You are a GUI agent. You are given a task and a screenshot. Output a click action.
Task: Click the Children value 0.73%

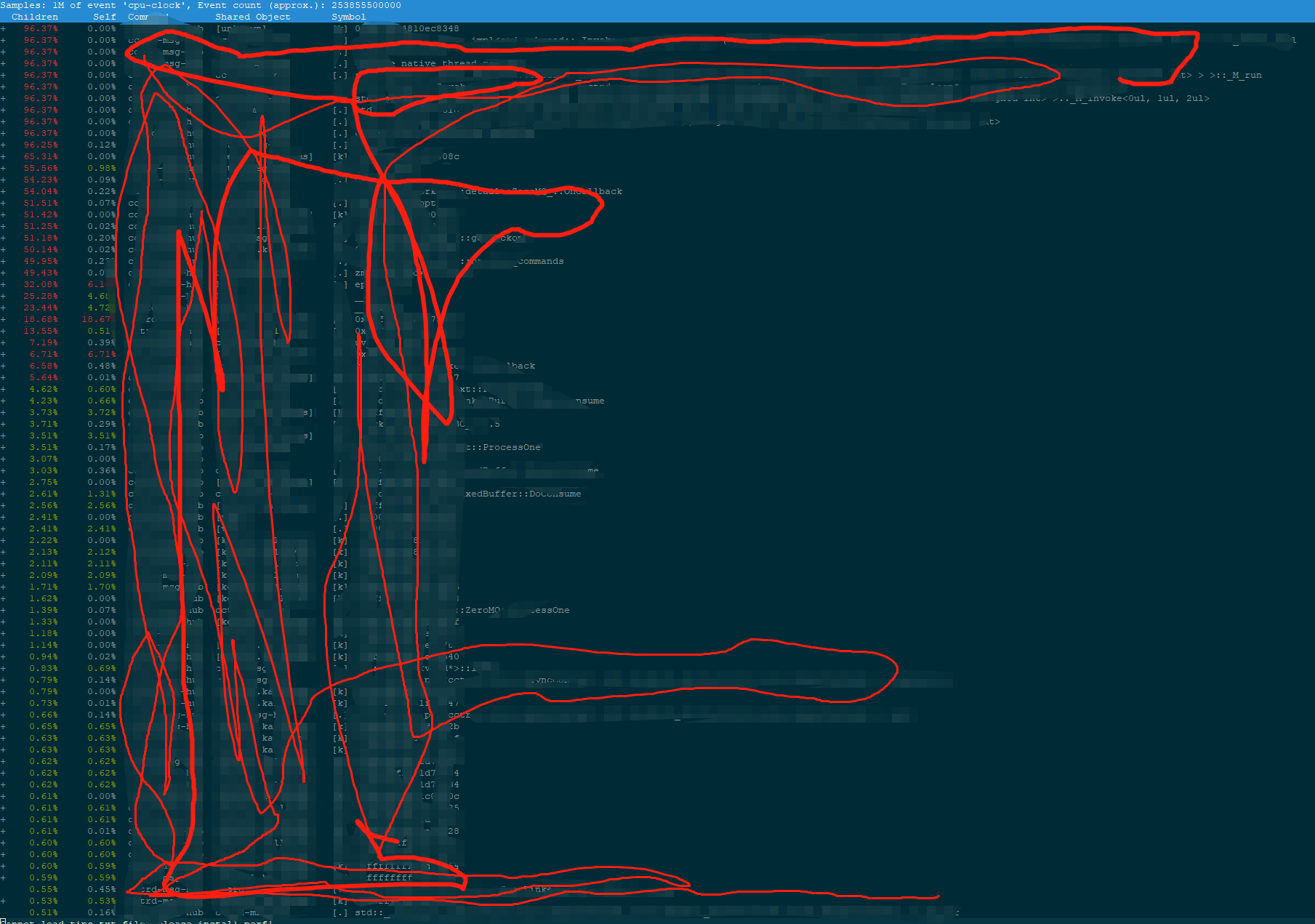tap(44, 704)
